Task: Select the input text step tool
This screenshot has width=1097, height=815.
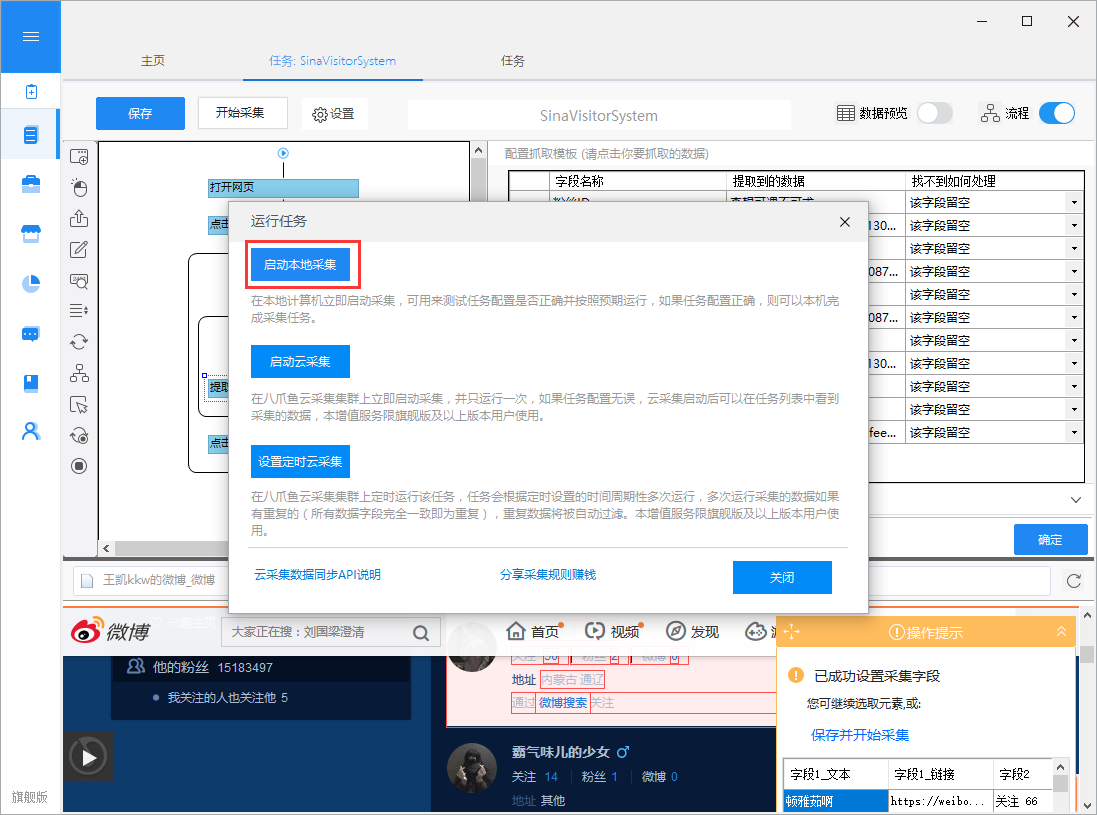Action: 79,250
